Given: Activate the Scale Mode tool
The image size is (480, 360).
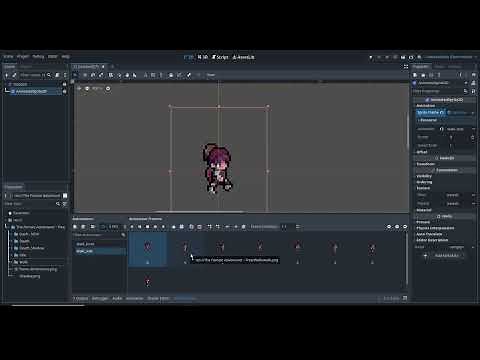Looking at the screenshot, I should pos(101,75).
